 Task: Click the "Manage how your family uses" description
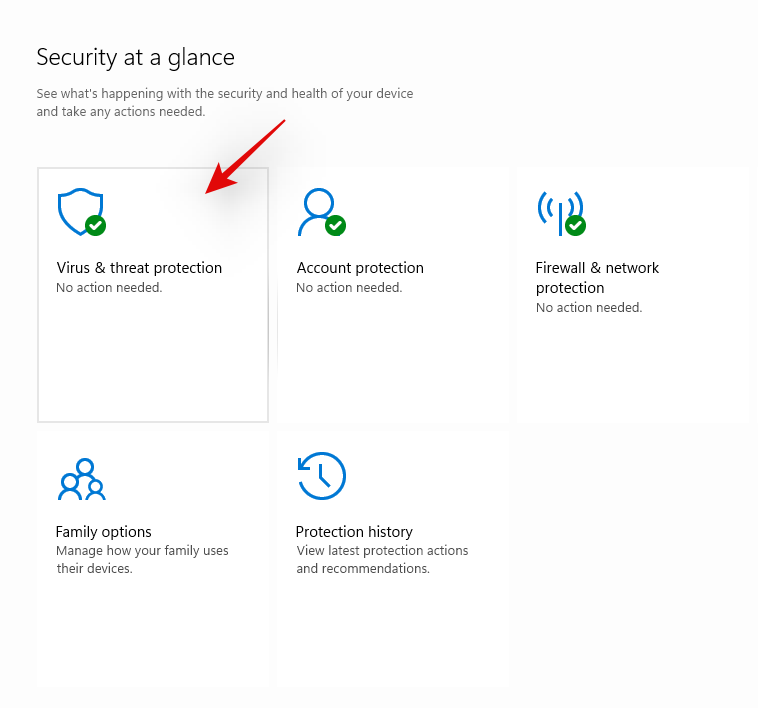pos(142,551)
